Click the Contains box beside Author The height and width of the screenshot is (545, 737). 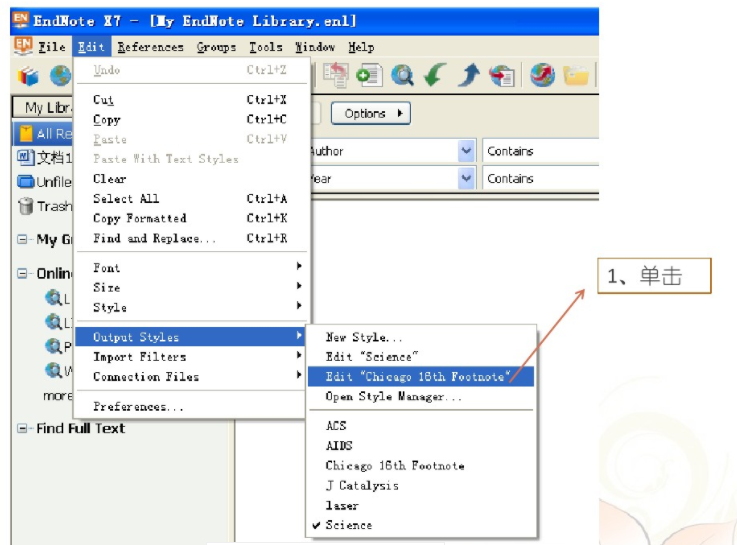click(x=541, y=151)
